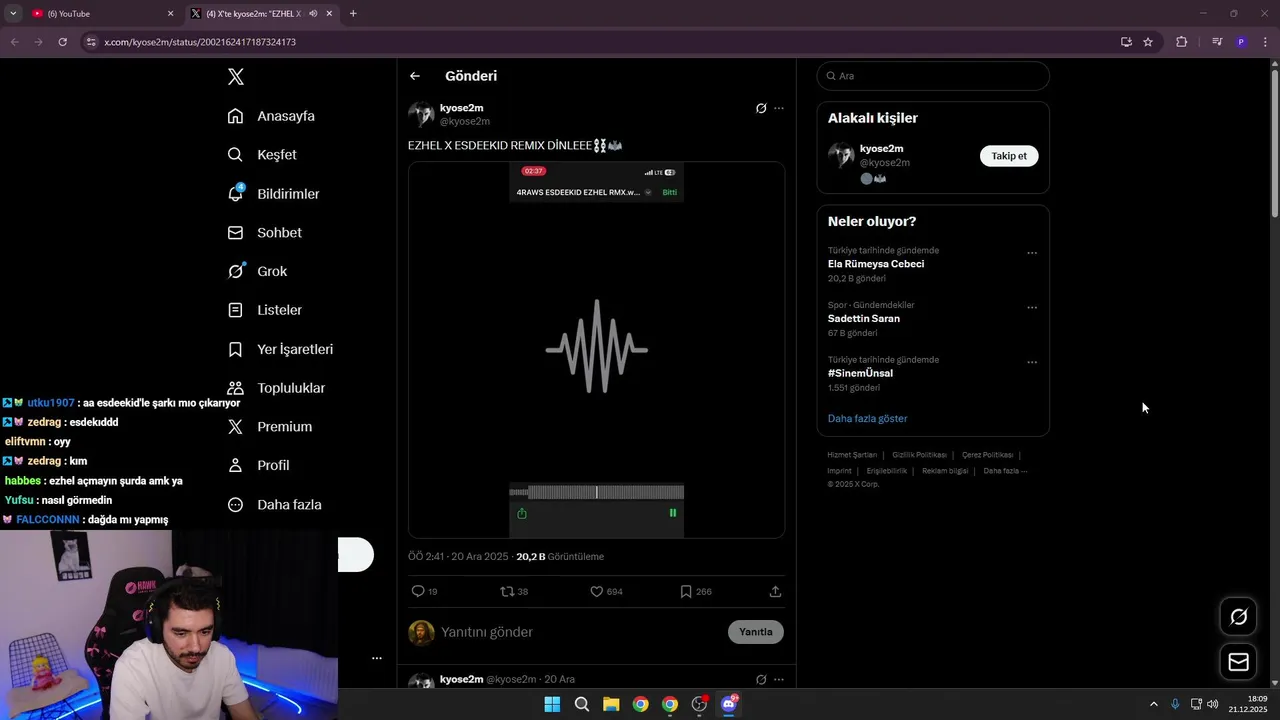Click the browser address bar URL
This screenshot has width=1280, height=720.
coord(200,42)
